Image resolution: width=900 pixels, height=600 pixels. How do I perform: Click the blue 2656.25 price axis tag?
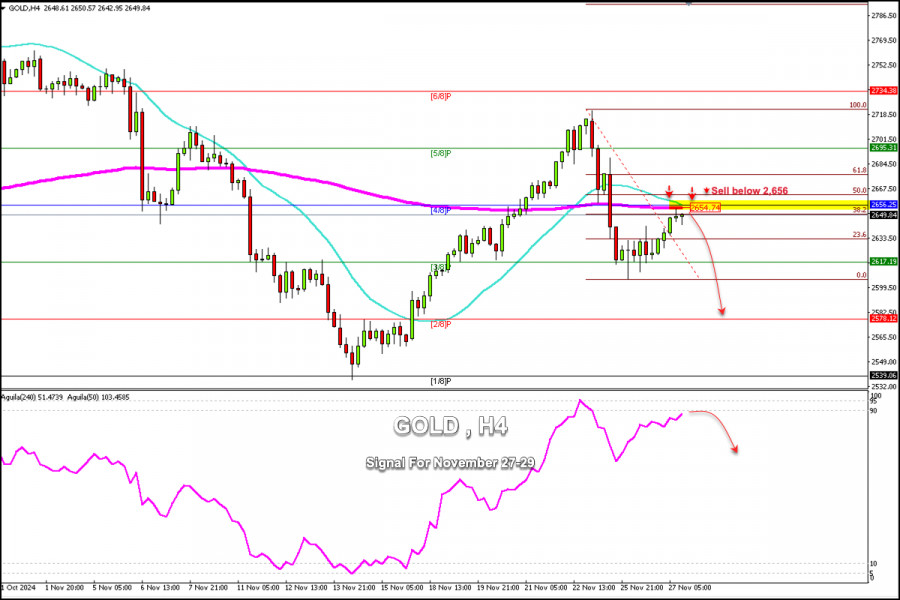883,204
